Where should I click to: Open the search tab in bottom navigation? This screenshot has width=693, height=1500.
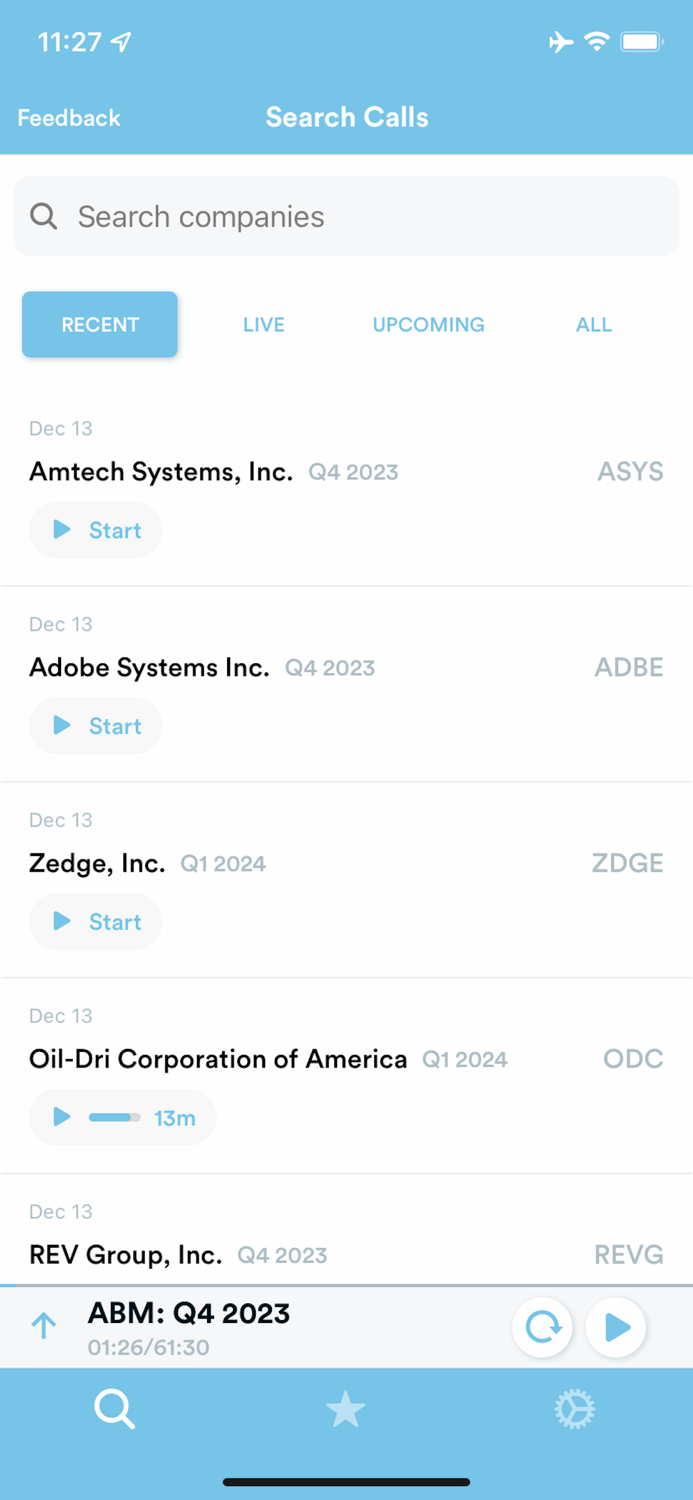[x=115, y=1409]
